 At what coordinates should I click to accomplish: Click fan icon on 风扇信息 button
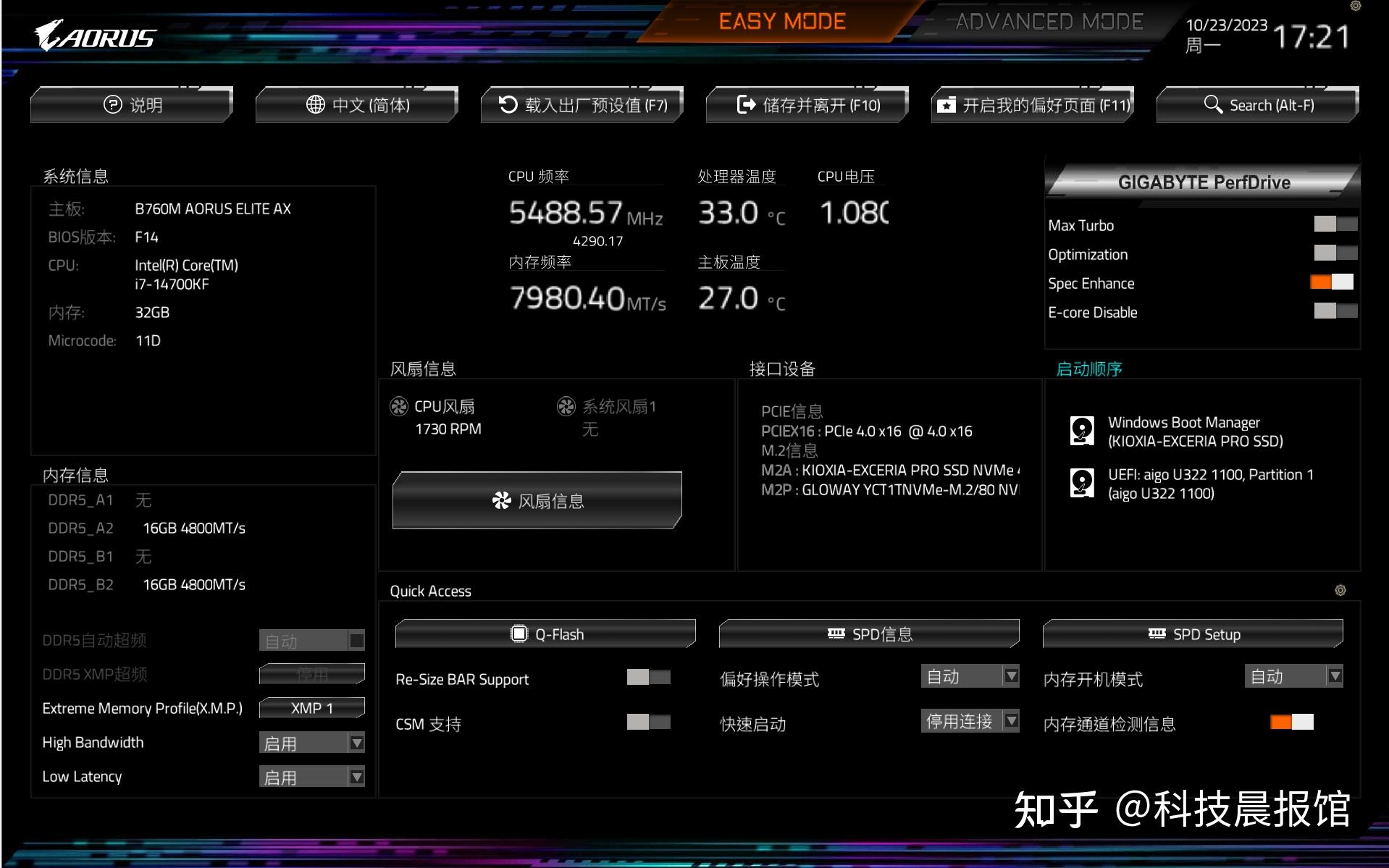pos(502,501)
